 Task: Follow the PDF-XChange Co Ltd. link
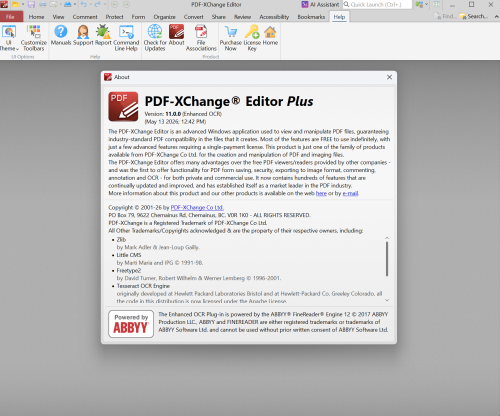coord(197,207)
